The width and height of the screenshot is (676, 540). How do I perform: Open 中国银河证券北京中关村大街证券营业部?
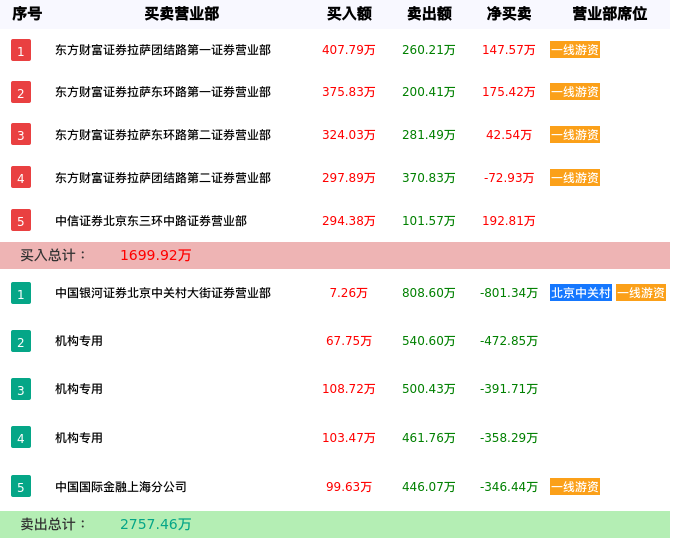pyautogui.click(x=163, y=293)
